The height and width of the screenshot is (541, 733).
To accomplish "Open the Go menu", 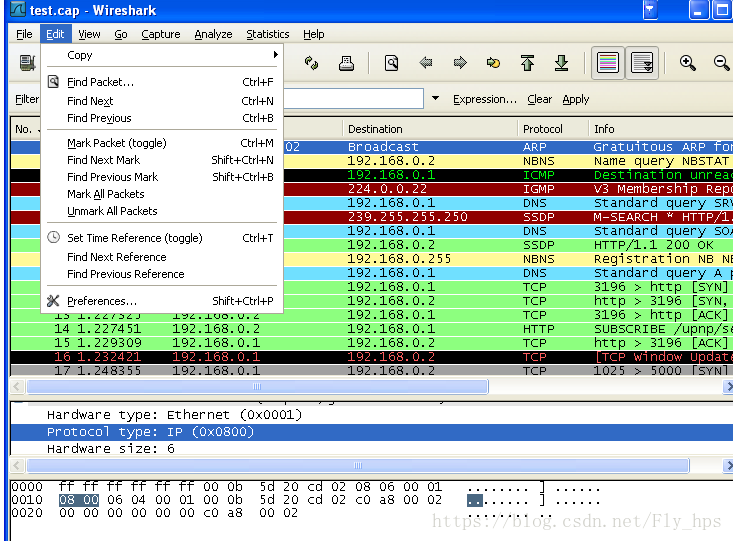I will click(x=121, y=34).
